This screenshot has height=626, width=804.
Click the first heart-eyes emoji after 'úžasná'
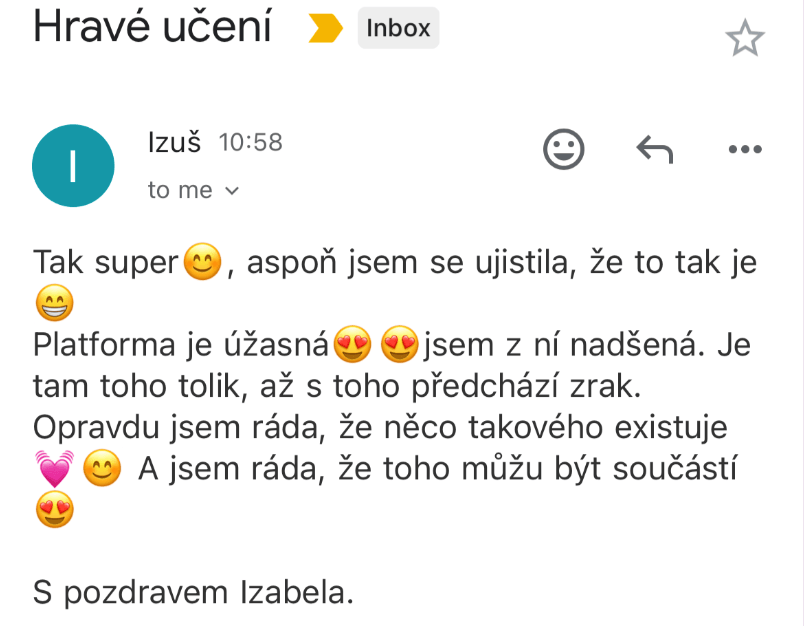point(353,346)
